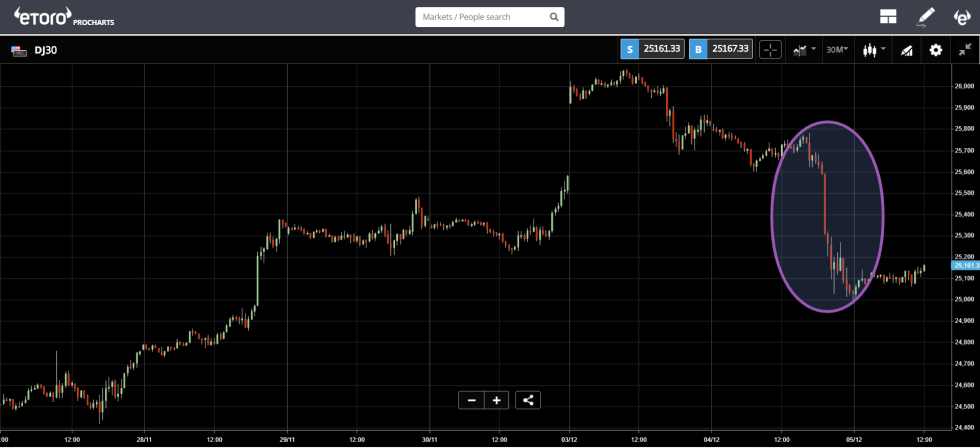This screenshot has width=980, height=448.
Task: Click the Buy button at 25167.33
Action: pyautogui.click(x=721, y=49)
